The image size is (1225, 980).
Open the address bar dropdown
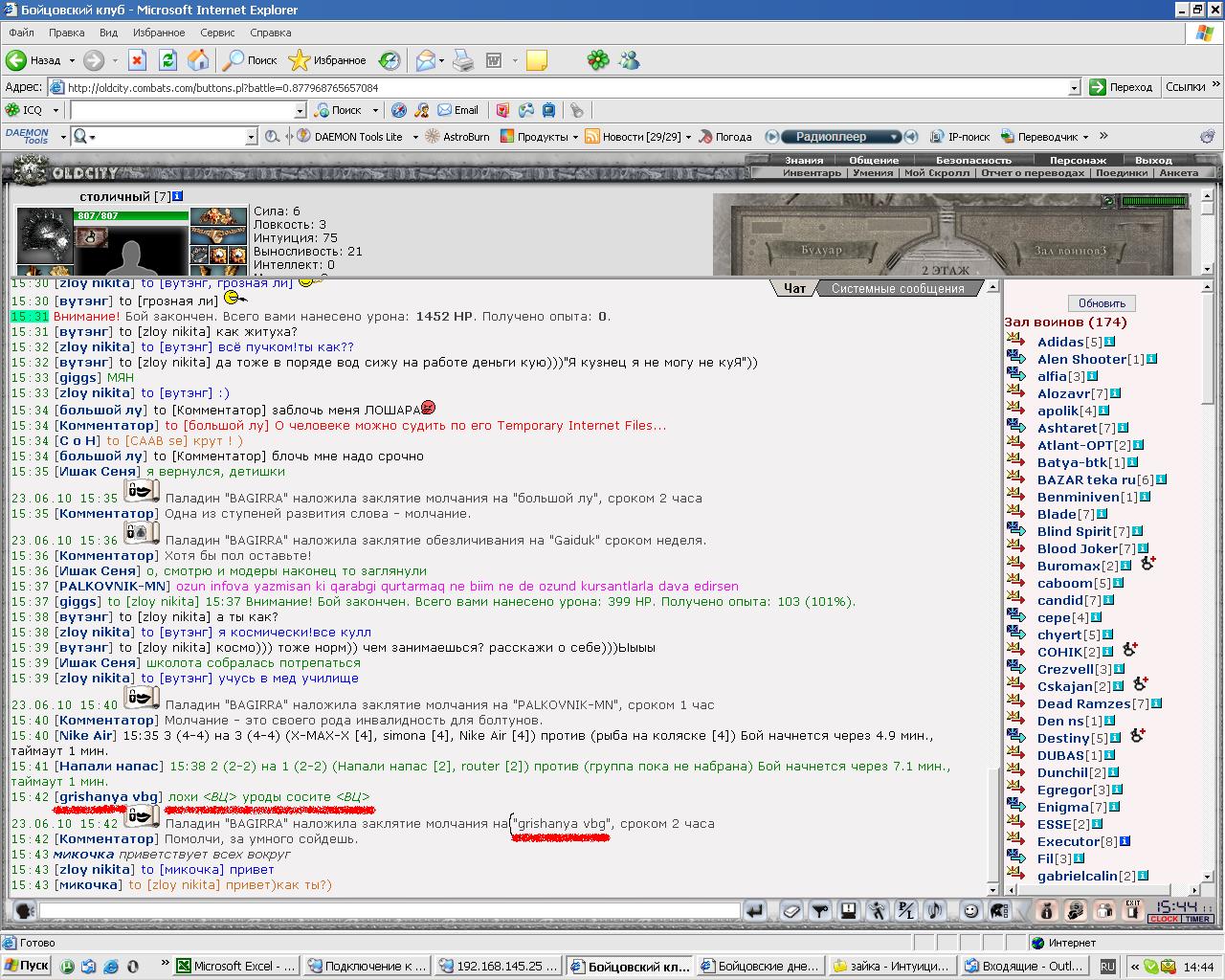tap(1074, 87)
